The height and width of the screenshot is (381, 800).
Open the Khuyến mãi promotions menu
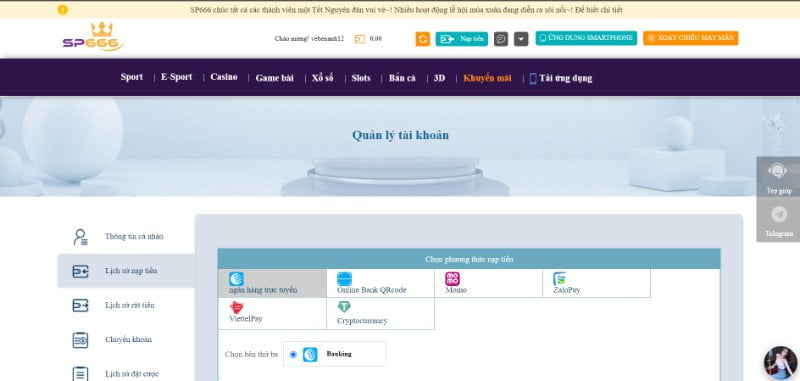(487, 78)
